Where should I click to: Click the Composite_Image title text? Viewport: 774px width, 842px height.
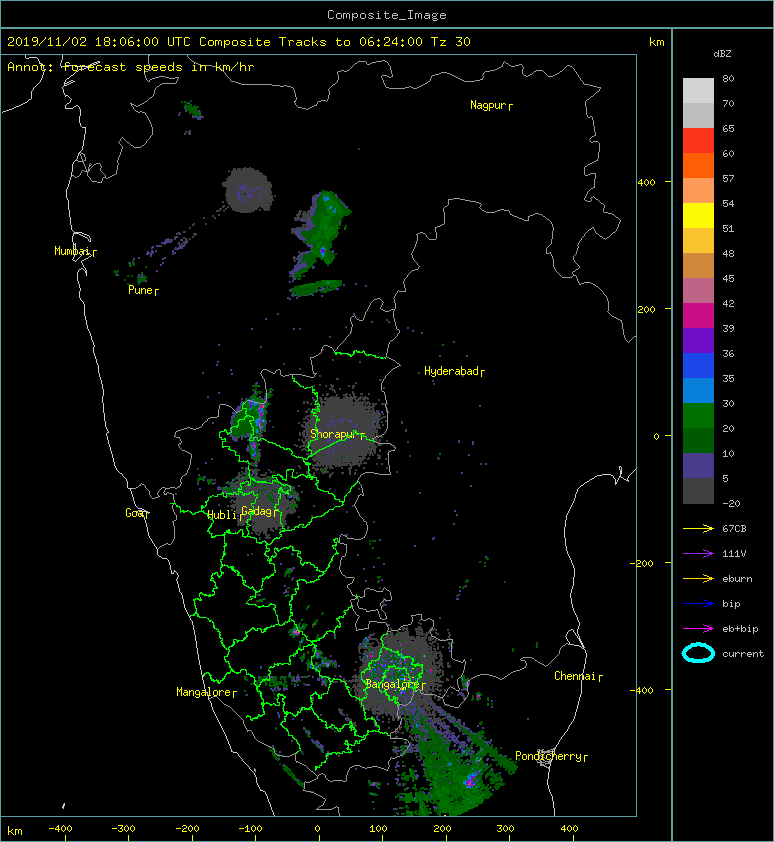387,15
